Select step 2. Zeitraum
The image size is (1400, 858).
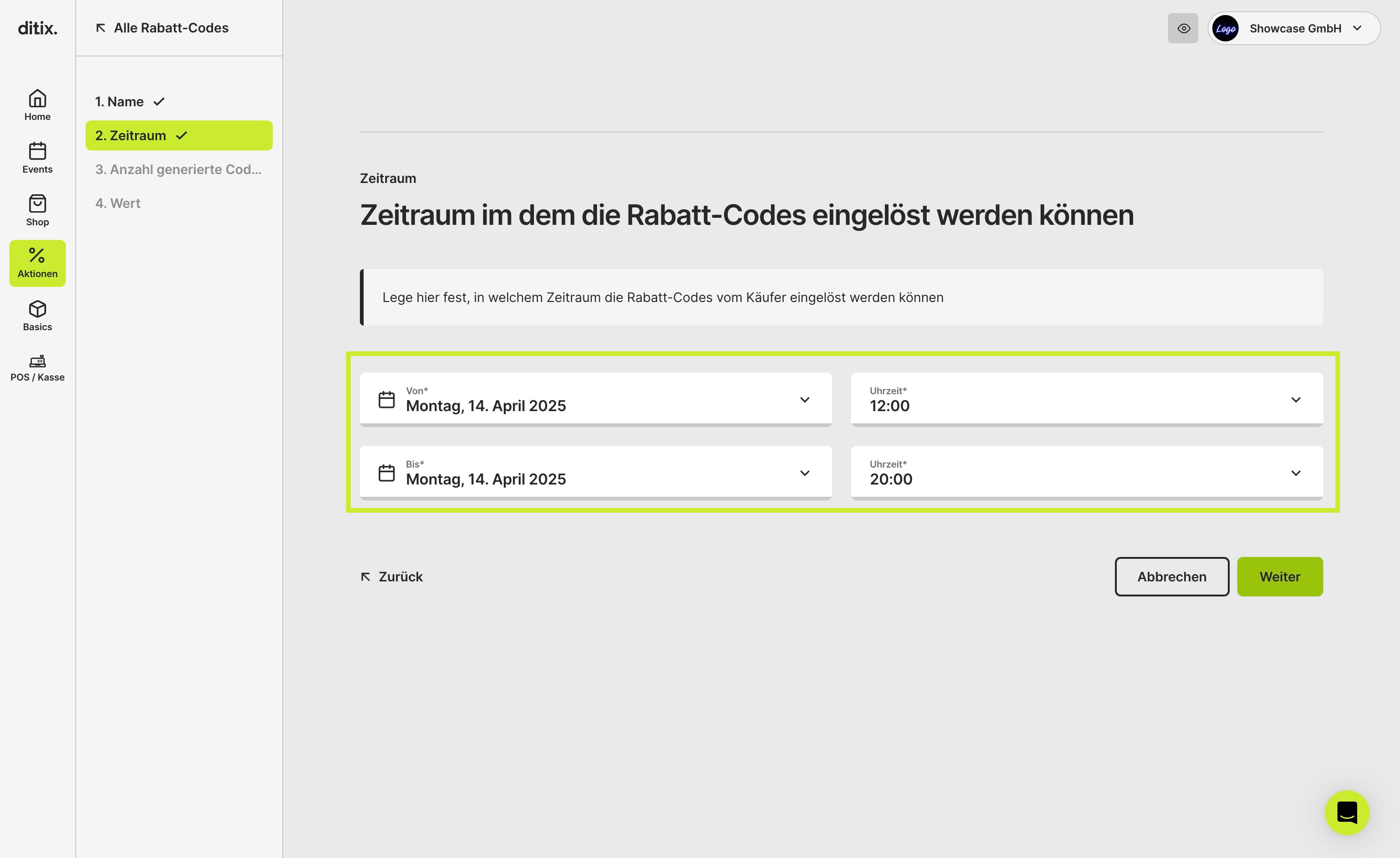tap(179, 135)
